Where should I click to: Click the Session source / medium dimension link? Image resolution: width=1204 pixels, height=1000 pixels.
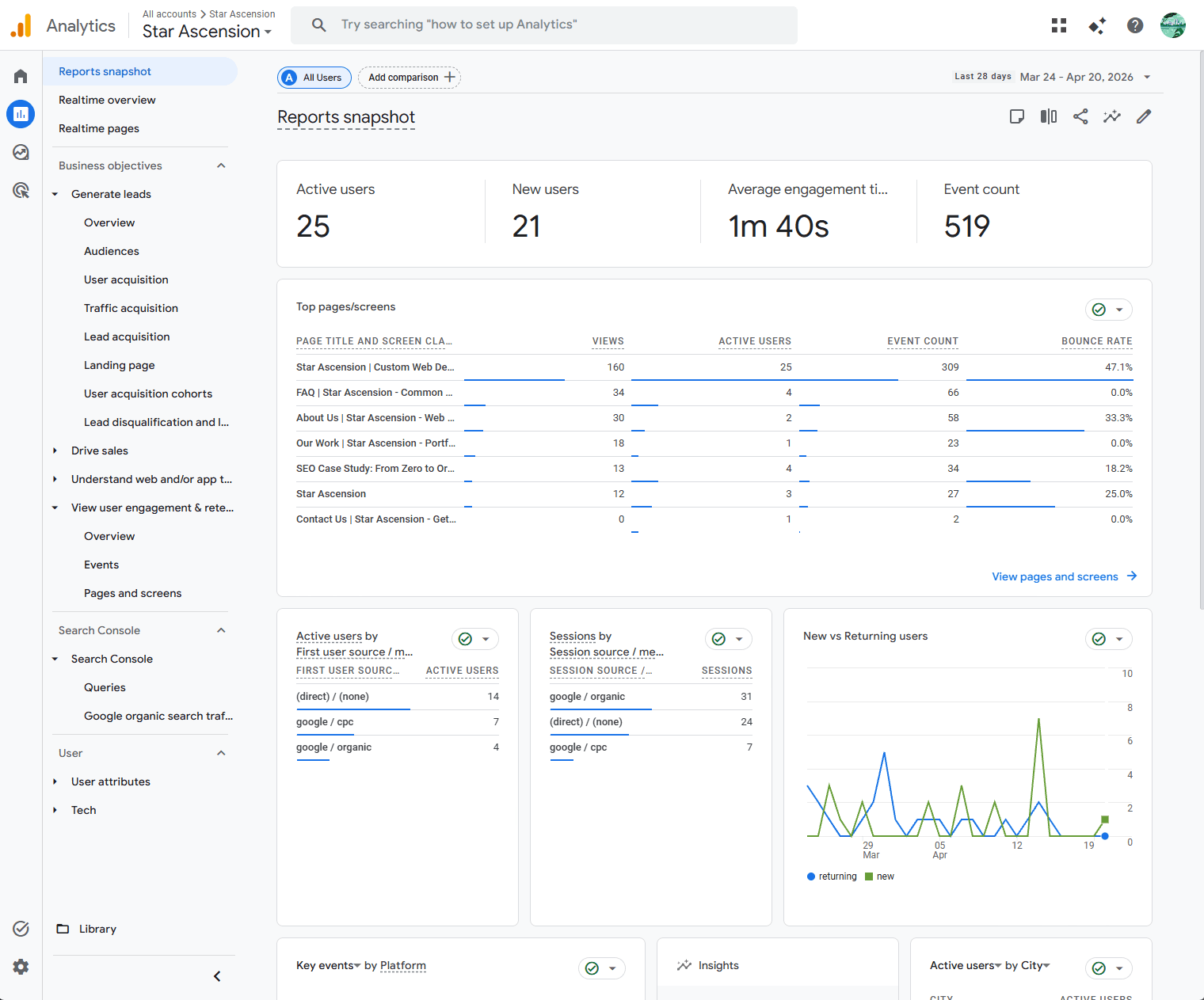coord(607,652)
